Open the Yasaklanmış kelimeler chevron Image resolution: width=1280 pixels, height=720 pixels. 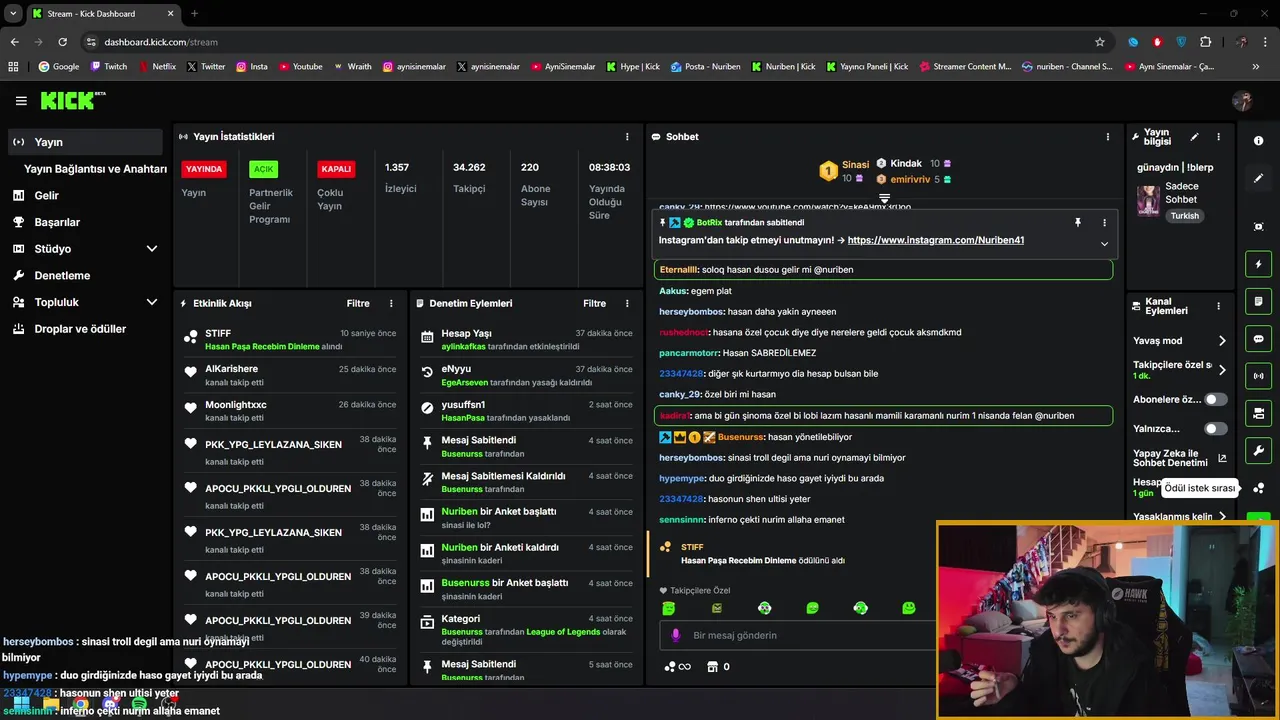(1222, 517)
